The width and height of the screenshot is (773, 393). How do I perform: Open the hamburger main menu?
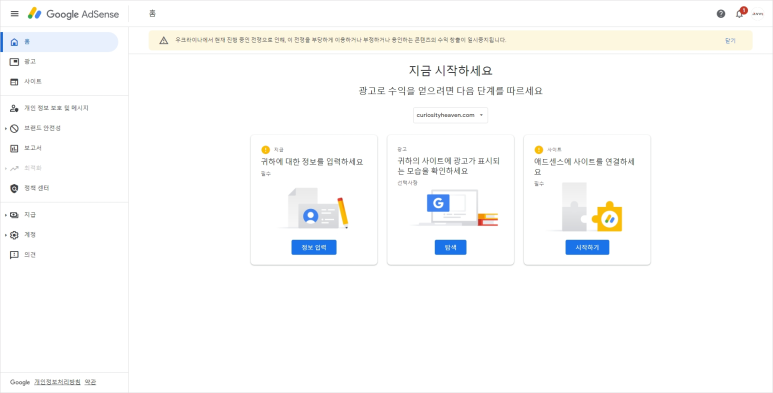click(x=14, y=14)
